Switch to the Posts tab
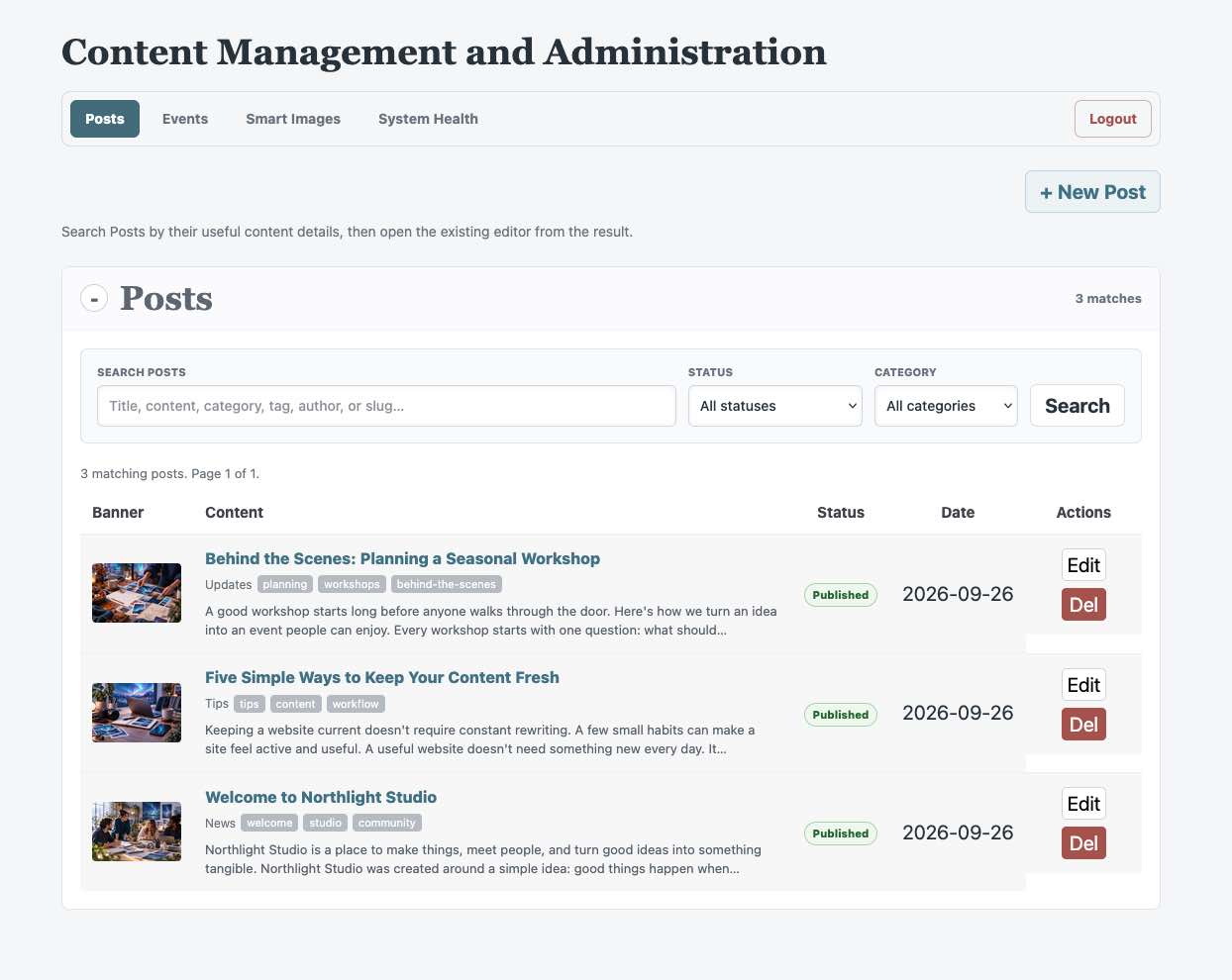The width and height of the screenshot is (1232, 980). (104, 119)
